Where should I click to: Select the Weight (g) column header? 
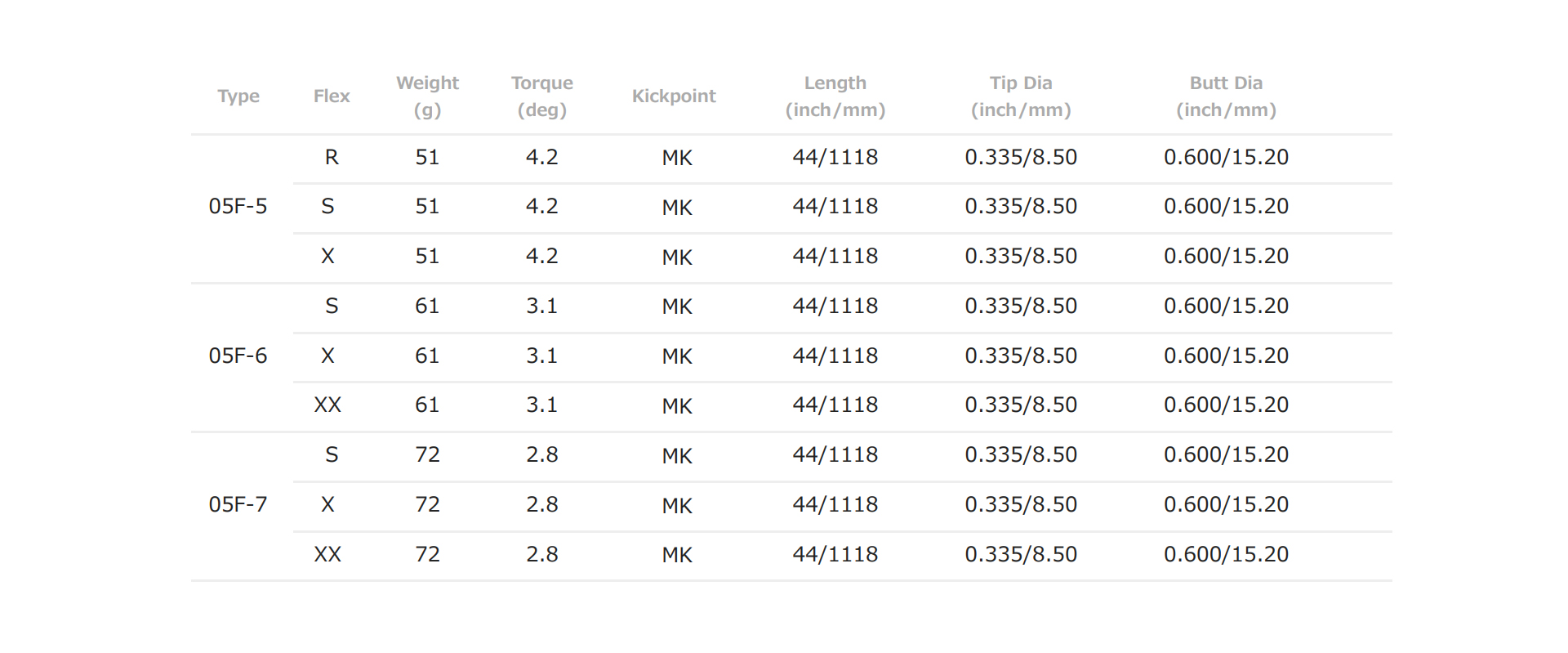(427, 96)
